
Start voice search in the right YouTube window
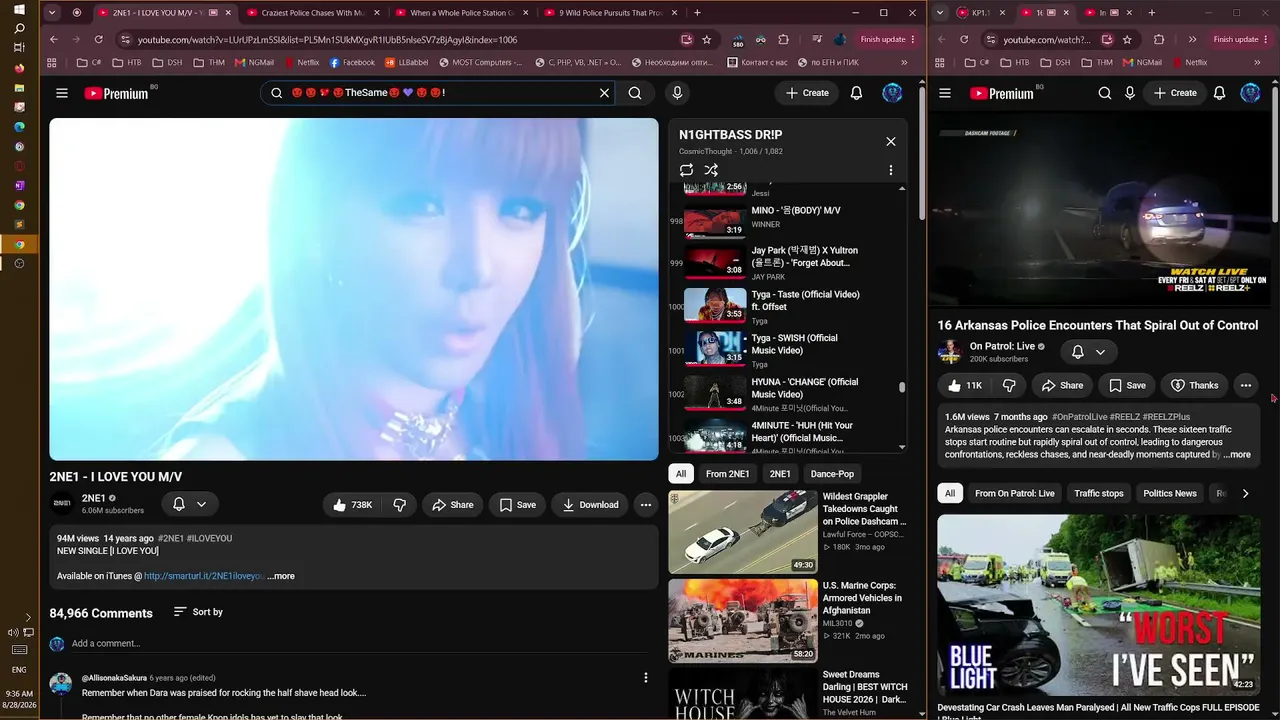click(1130, 93)
